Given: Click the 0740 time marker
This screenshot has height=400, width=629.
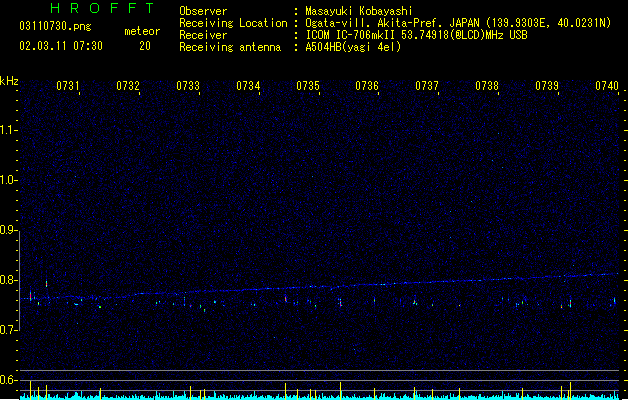Looking at the screenshot, I should [607, 86].
